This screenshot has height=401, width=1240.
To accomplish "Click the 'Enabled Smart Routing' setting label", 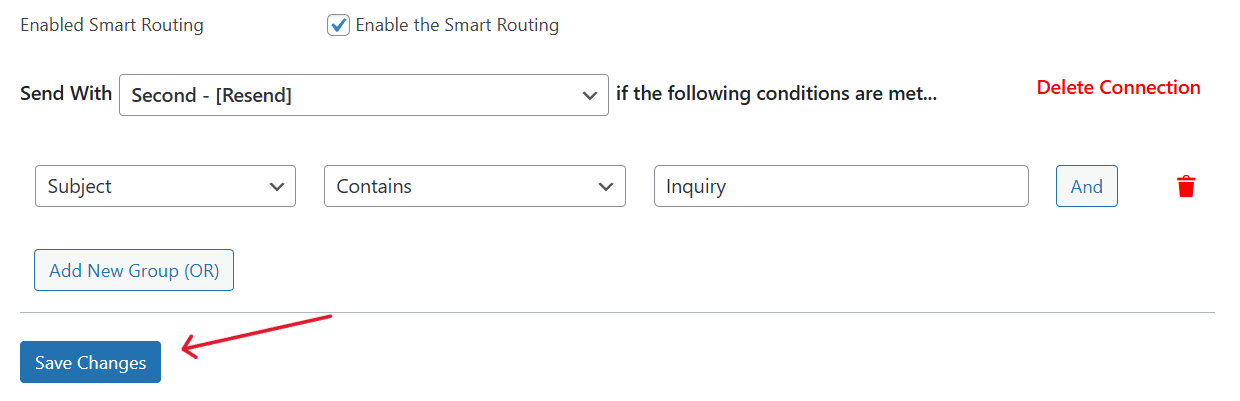I will pyautogui.click(x=112, y=25).
